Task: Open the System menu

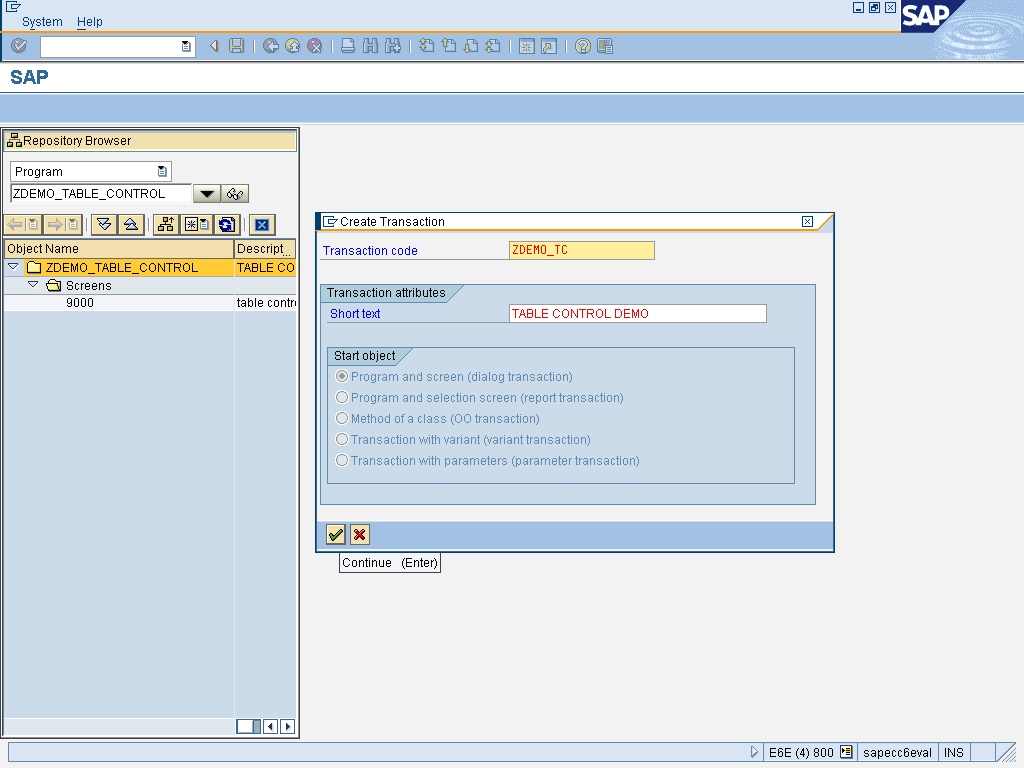Action: 42,21
